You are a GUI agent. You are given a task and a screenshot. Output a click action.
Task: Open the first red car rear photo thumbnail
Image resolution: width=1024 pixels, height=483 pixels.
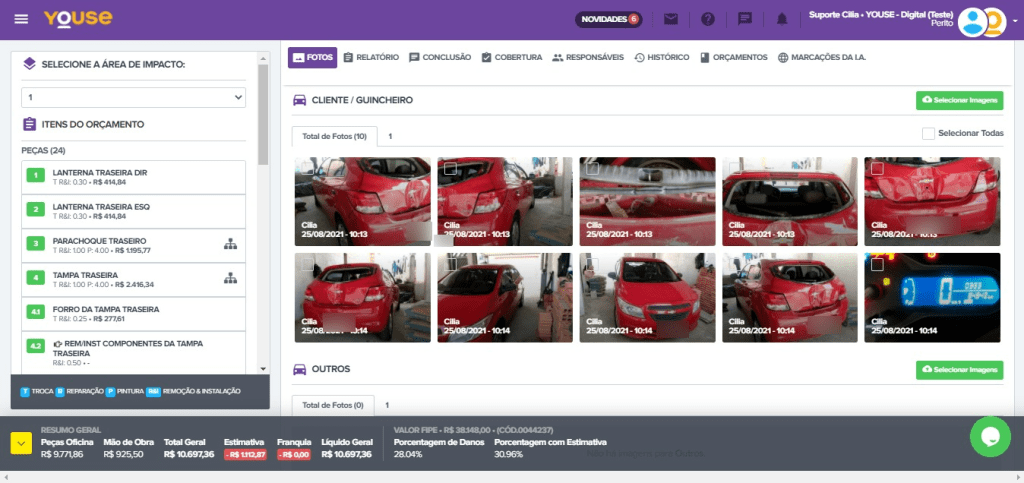[362, 202]
